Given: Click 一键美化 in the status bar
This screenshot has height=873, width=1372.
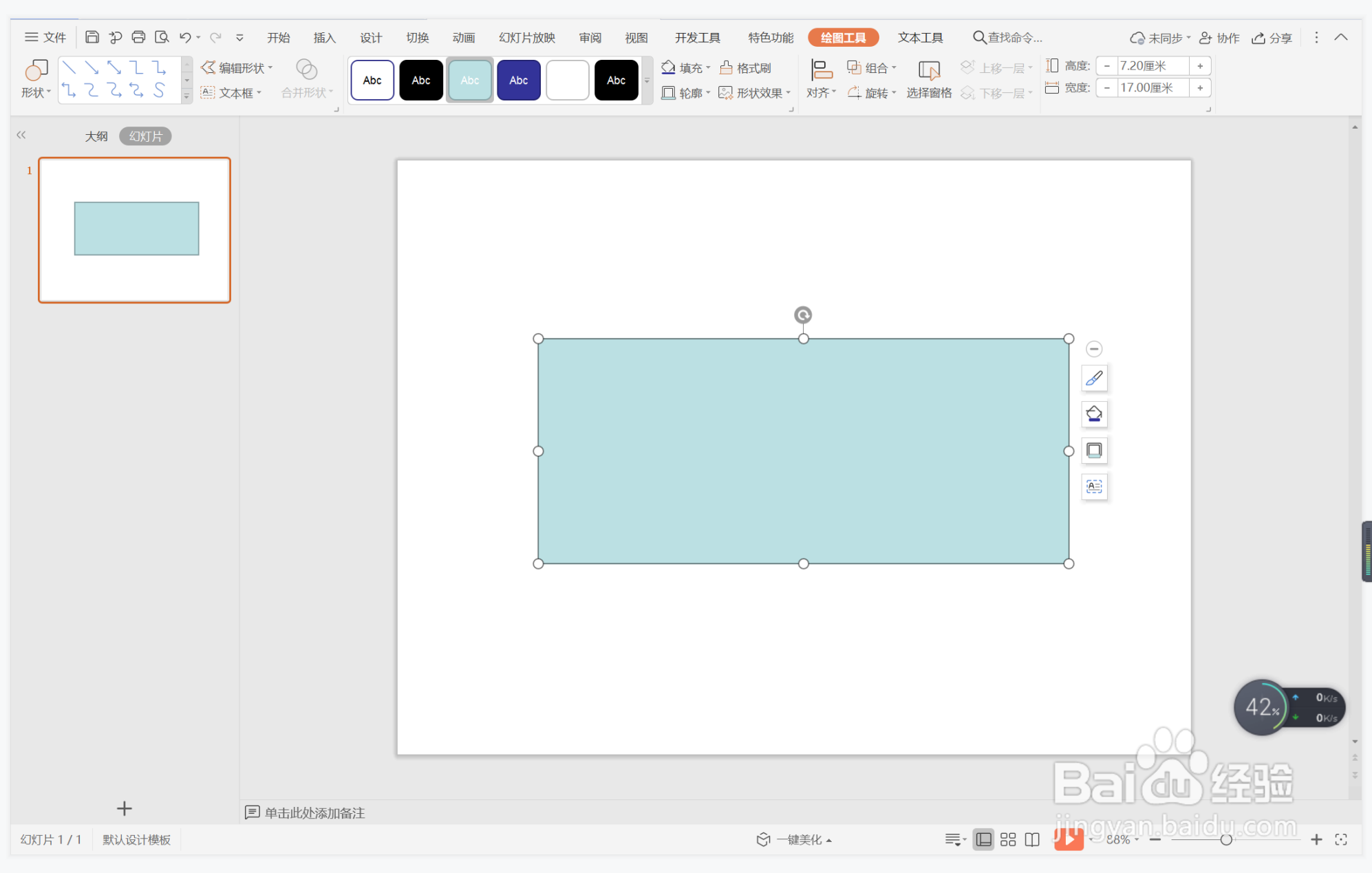Looking at the screenshot, I should click(x=797, y=839).
